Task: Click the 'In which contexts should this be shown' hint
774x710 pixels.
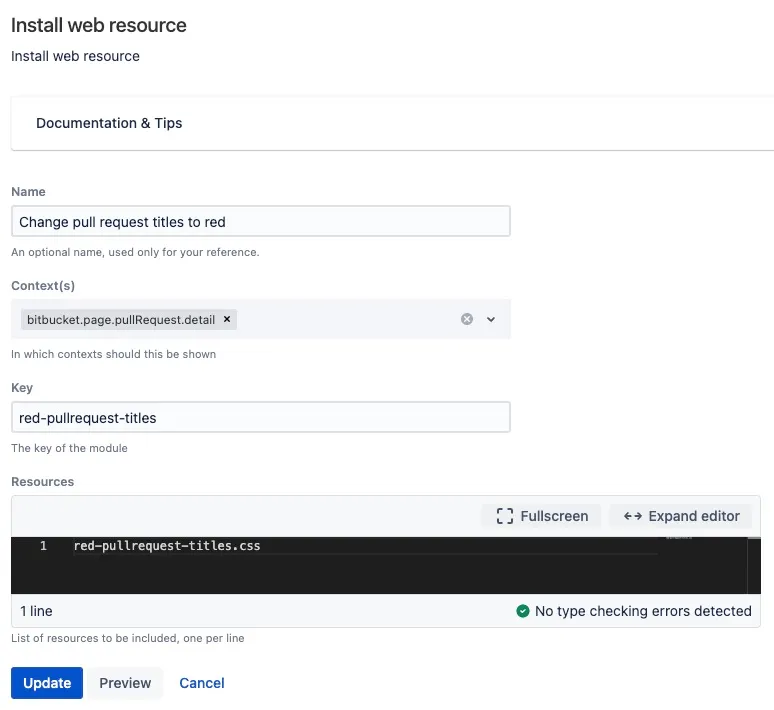Action: click(114, 354)
